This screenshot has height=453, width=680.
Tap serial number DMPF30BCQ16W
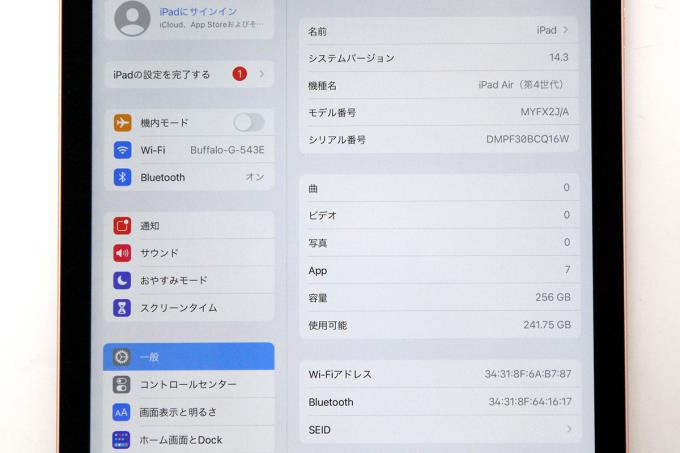pos(527,139)
